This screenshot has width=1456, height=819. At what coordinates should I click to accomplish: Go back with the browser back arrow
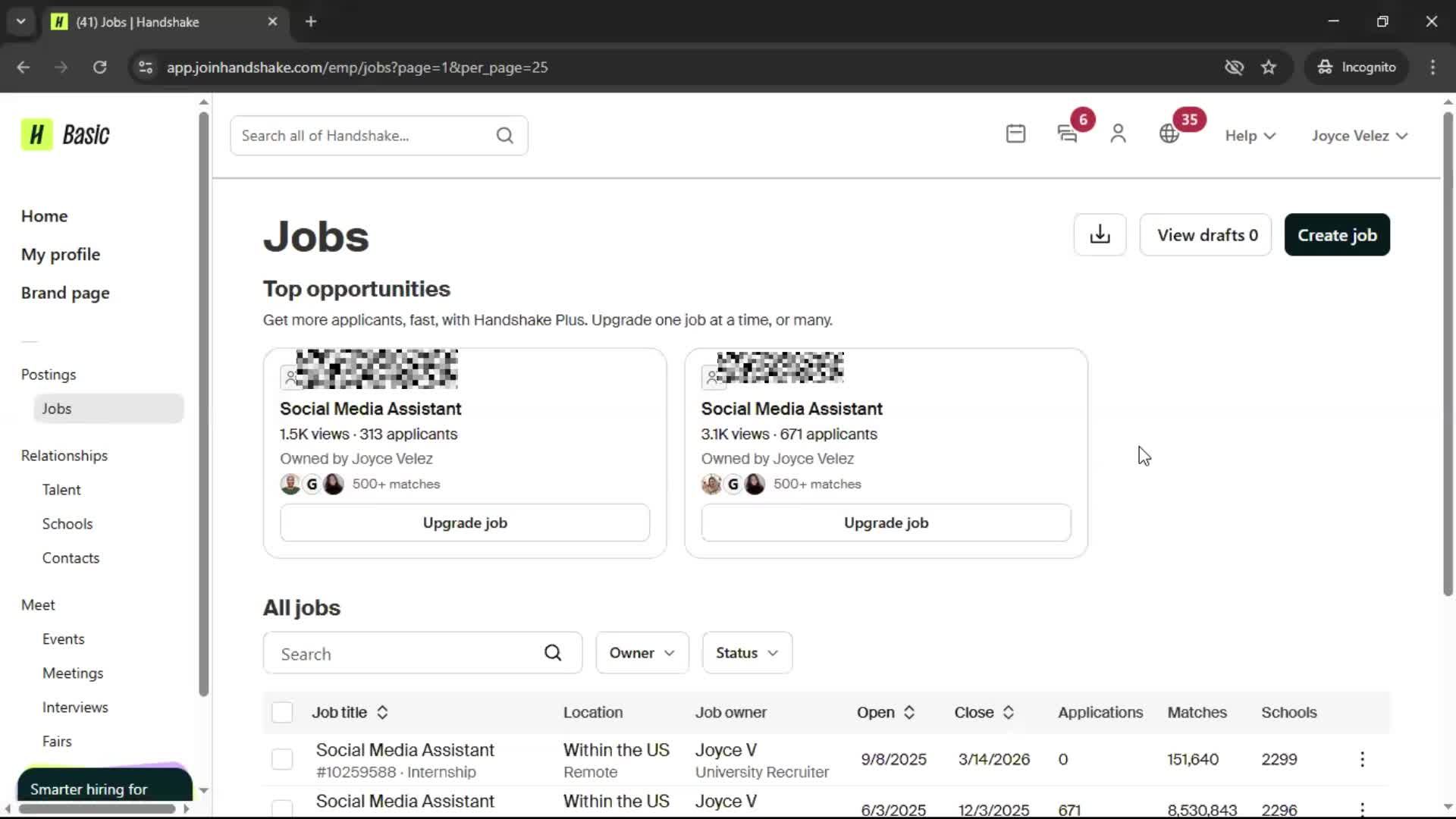[24, 67]
